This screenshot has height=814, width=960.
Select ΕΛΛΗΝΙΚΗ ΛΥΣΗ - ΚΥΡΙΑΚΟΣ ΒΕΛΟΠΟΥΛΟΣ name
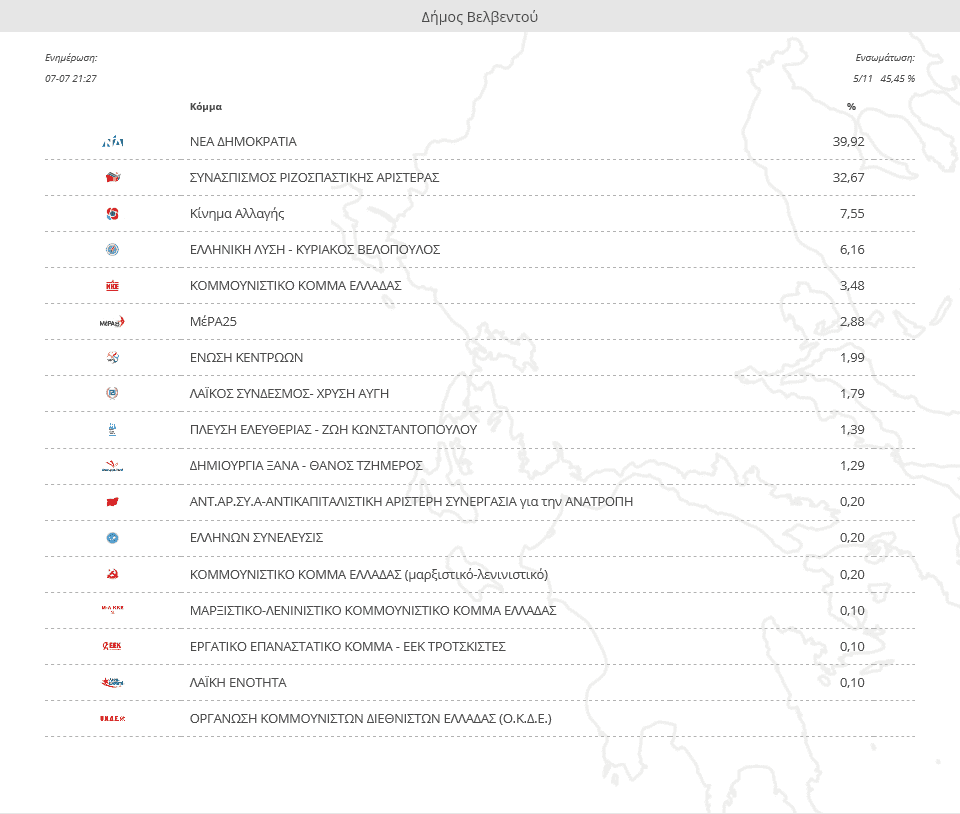pyautogui.click(x=315, y=250)
